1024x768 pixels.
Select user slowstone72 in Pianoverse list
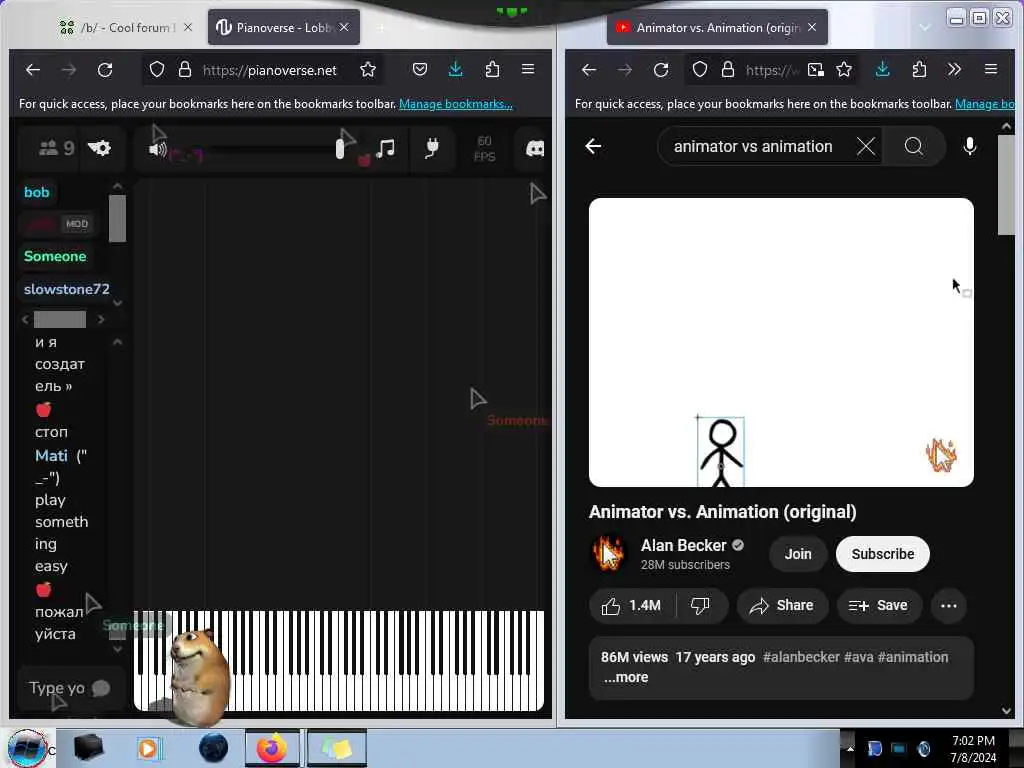point(67,289)
